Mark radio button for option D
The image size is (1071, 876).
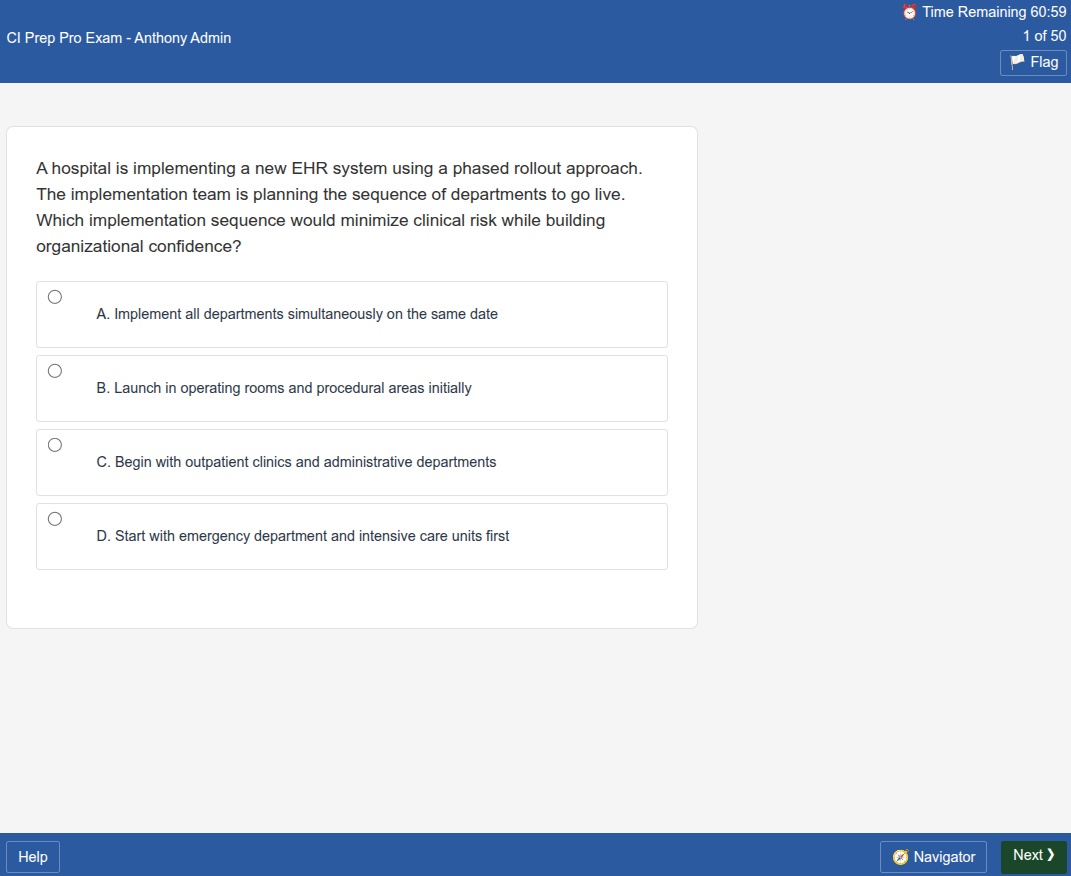pos(55,519)
